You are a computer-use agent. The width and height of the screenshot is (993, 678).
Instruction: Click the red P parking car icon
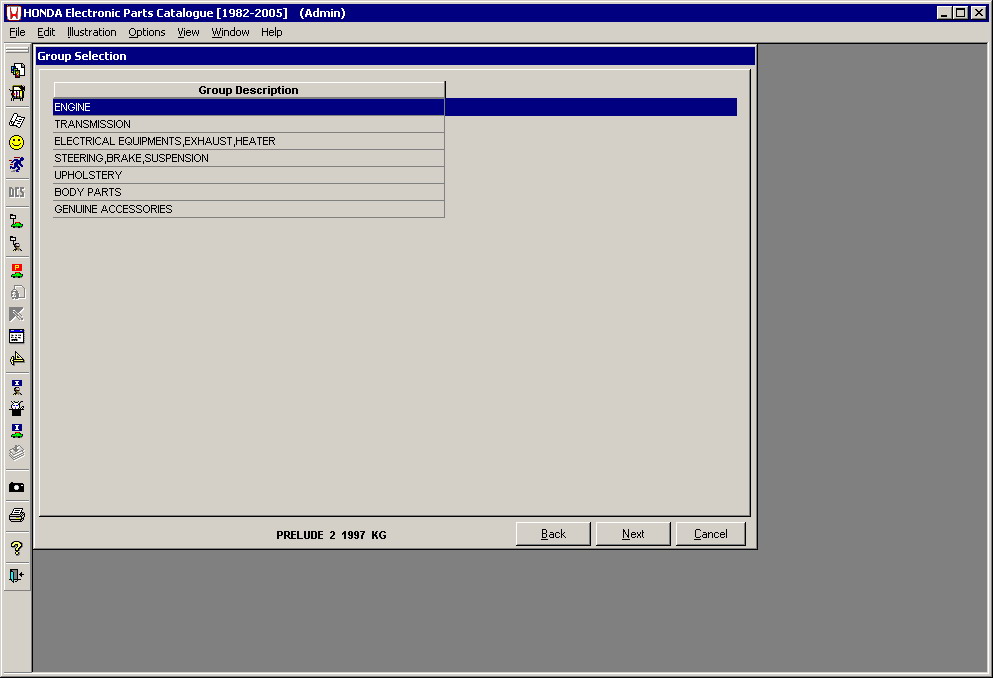(17, 270)
